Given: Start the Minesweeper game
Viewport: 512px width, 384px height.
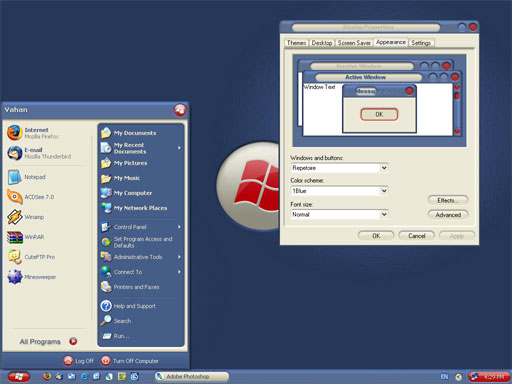Looking at the screenshot, I should 32,277.
